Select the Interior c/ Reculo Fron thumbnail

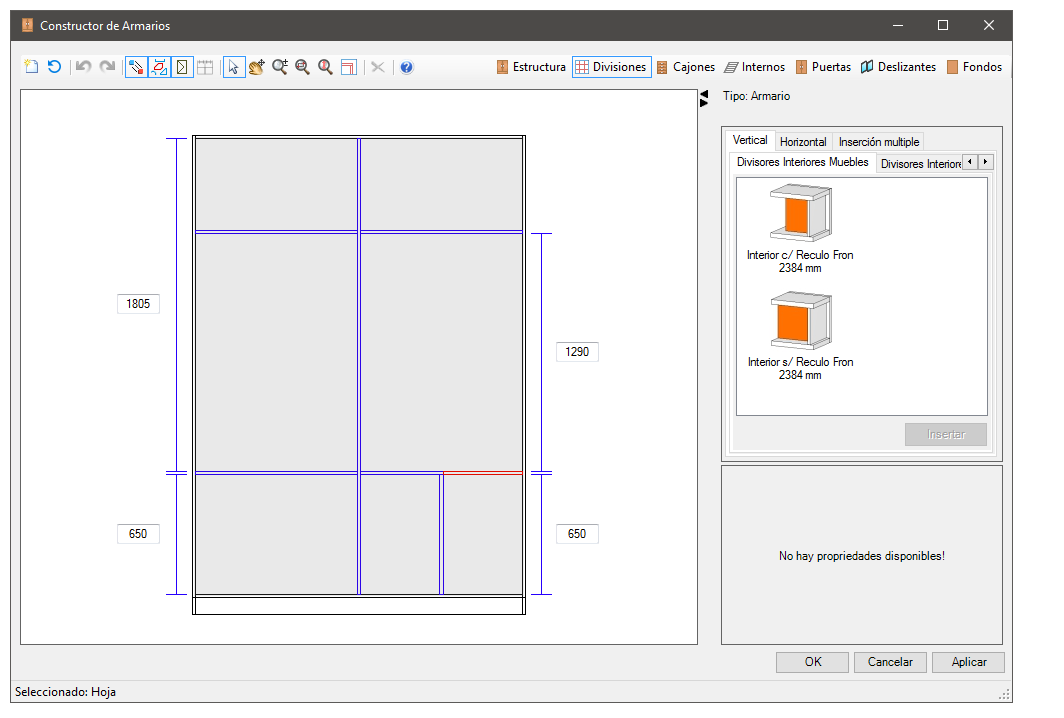pyautogui.click(x=800, y=229)
